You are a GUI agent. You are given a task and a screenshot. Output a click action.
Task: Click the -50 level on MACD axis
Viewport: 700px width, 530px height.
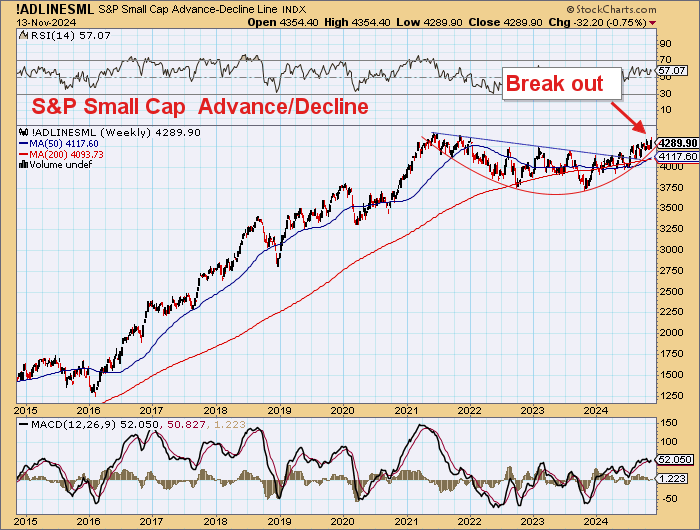668,499
